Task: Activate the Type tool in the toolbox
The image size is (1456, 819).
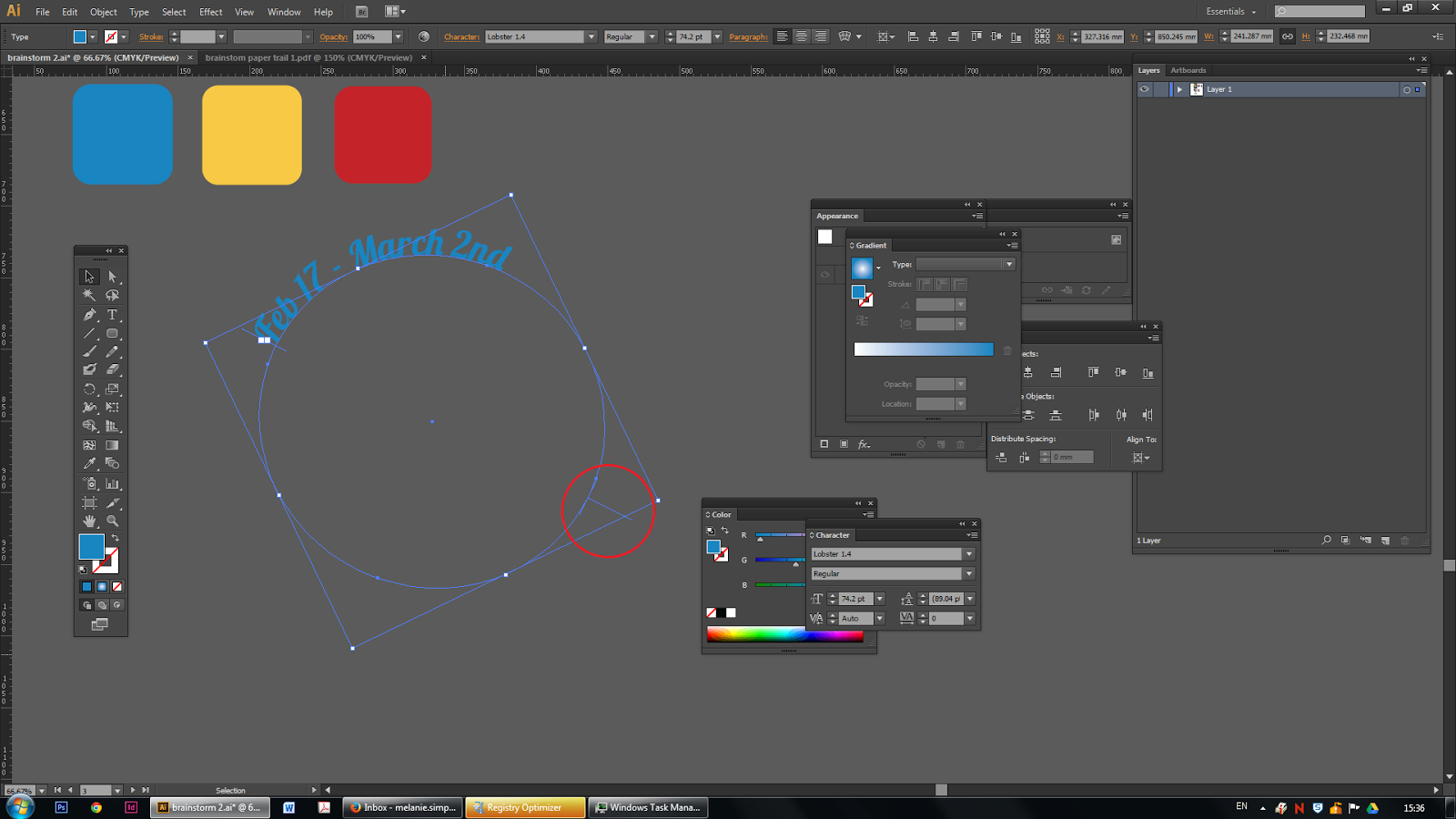Action: [x=113, y=315]
